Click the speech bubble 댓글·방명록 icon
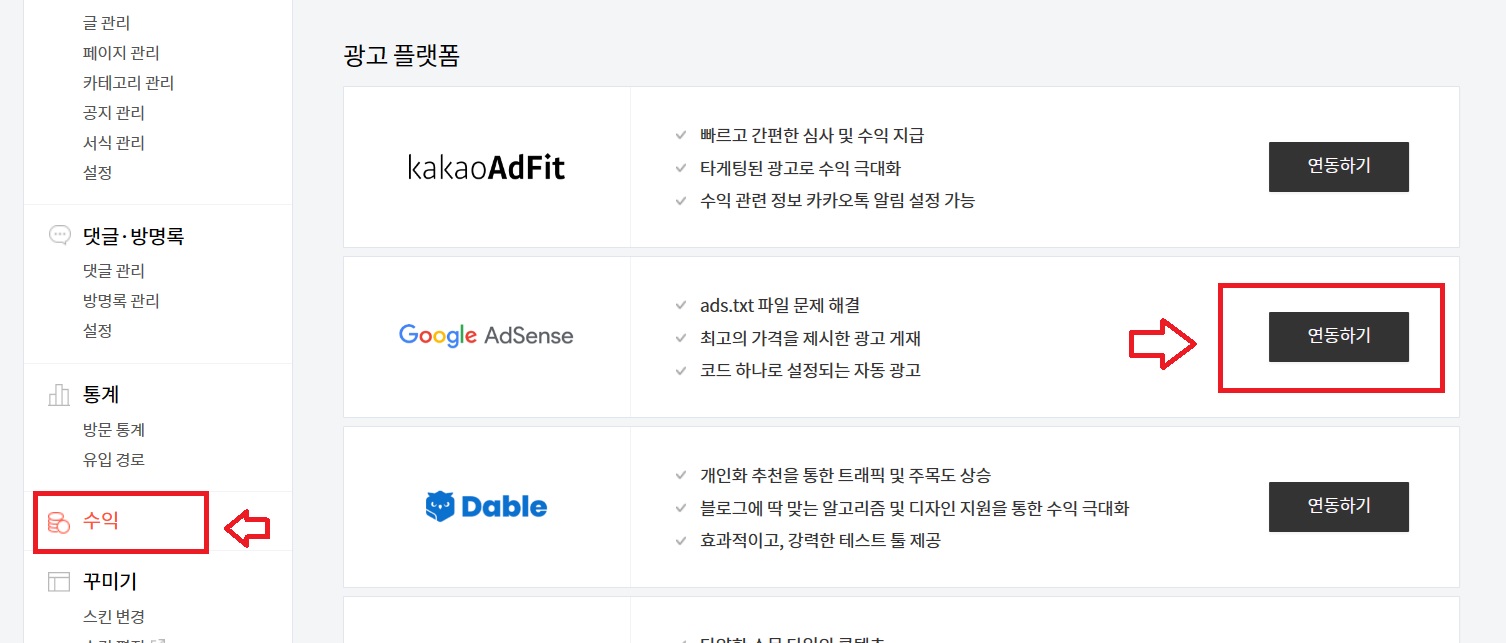 click(59, 235)
